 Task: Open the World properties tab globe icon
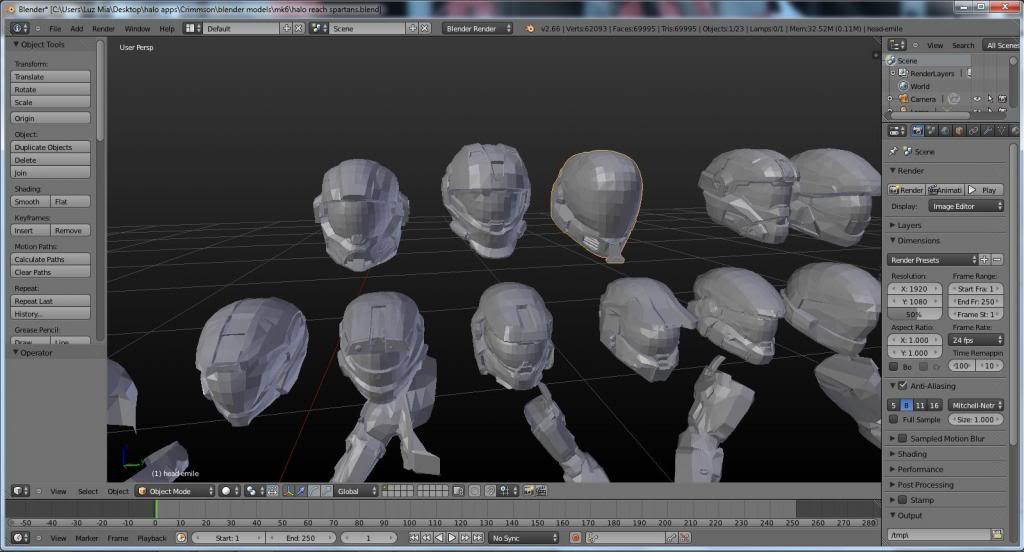[x=945, y=131]
